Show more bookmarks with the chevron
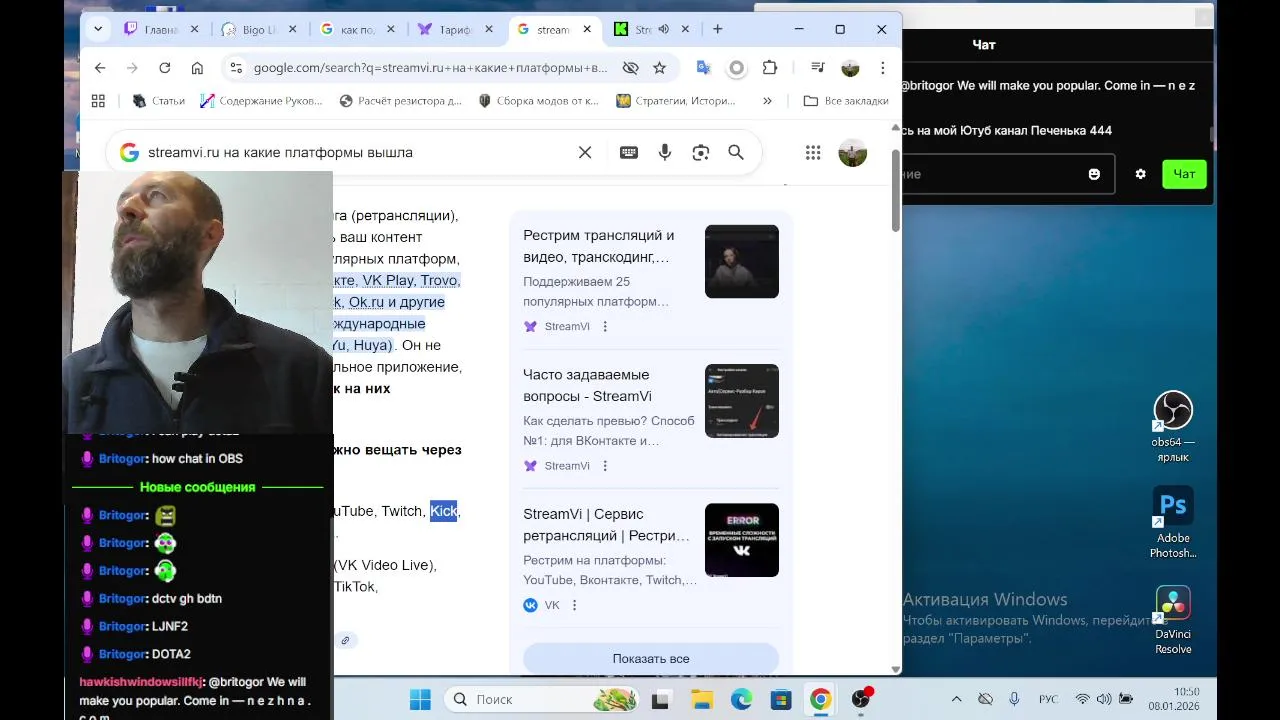The image size is (1280, 720). 767,101
